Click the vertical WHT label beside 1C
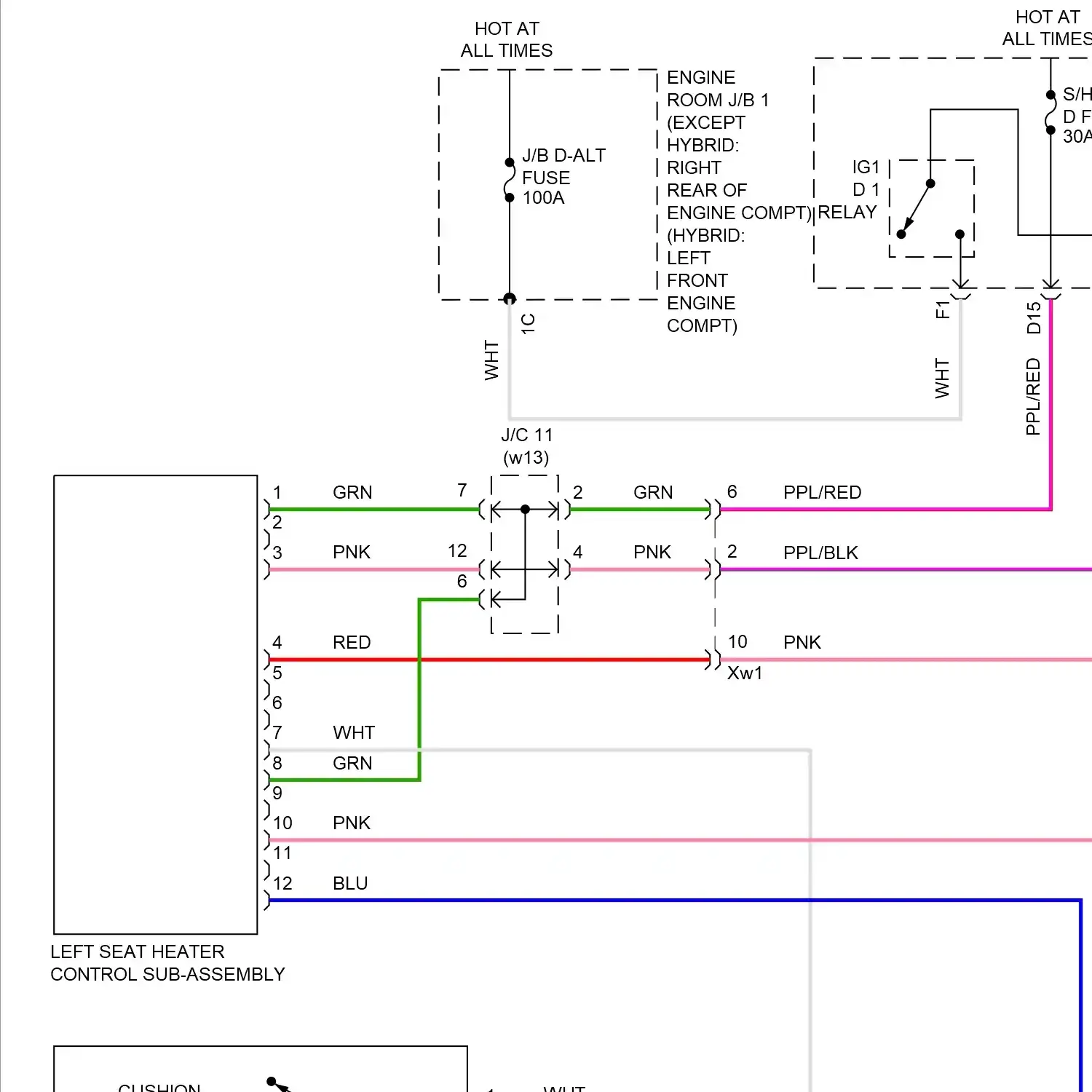The image size is (1092, 1092). pos(491,360)
